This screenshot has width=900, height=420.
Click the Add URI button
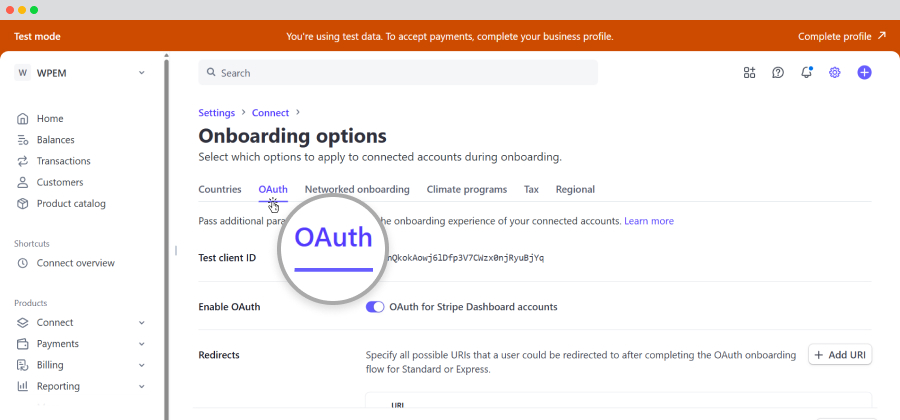point(839,355)
